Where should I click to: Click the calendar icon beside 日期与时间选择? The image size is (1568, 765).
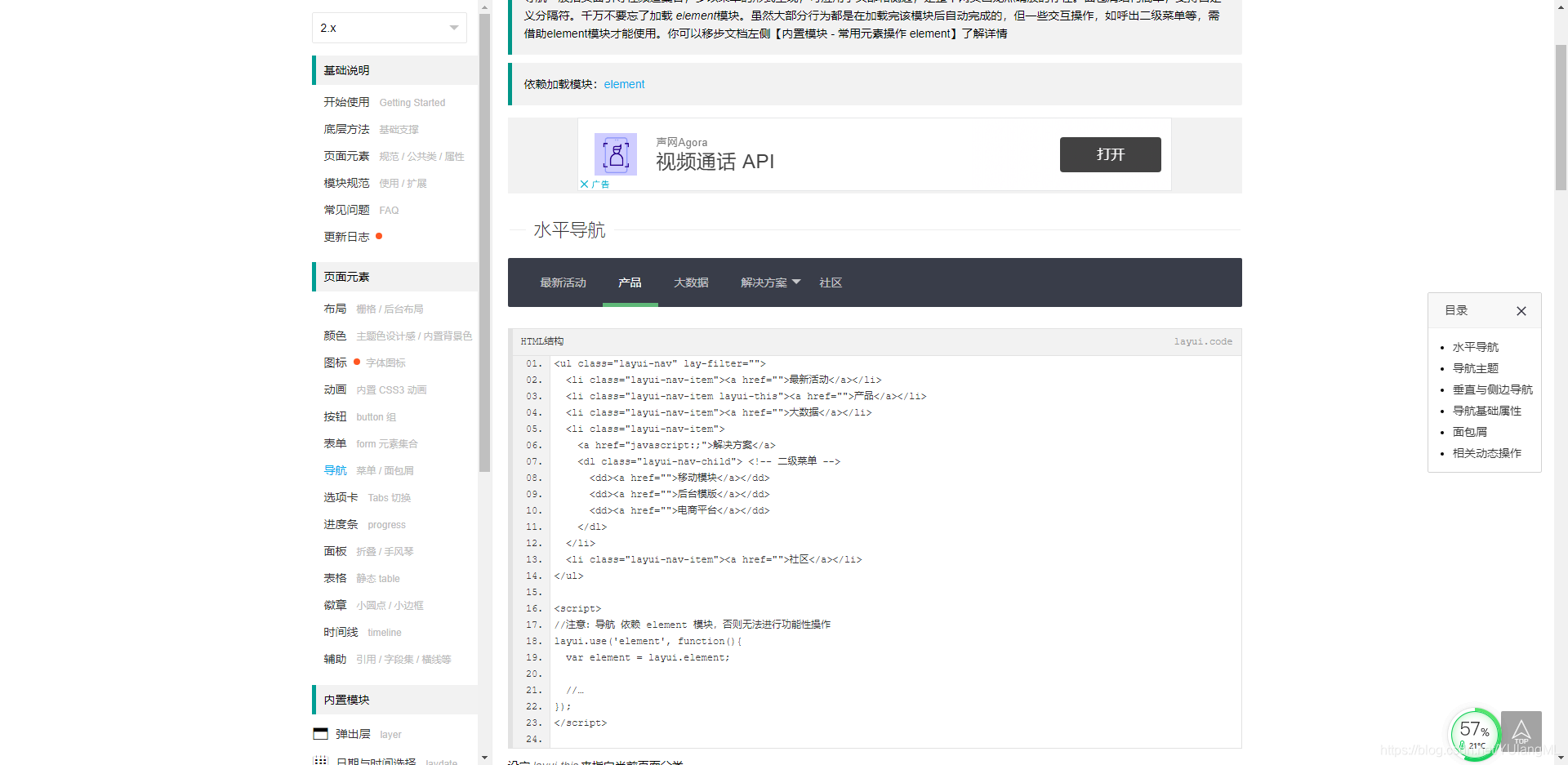point(320,760)
